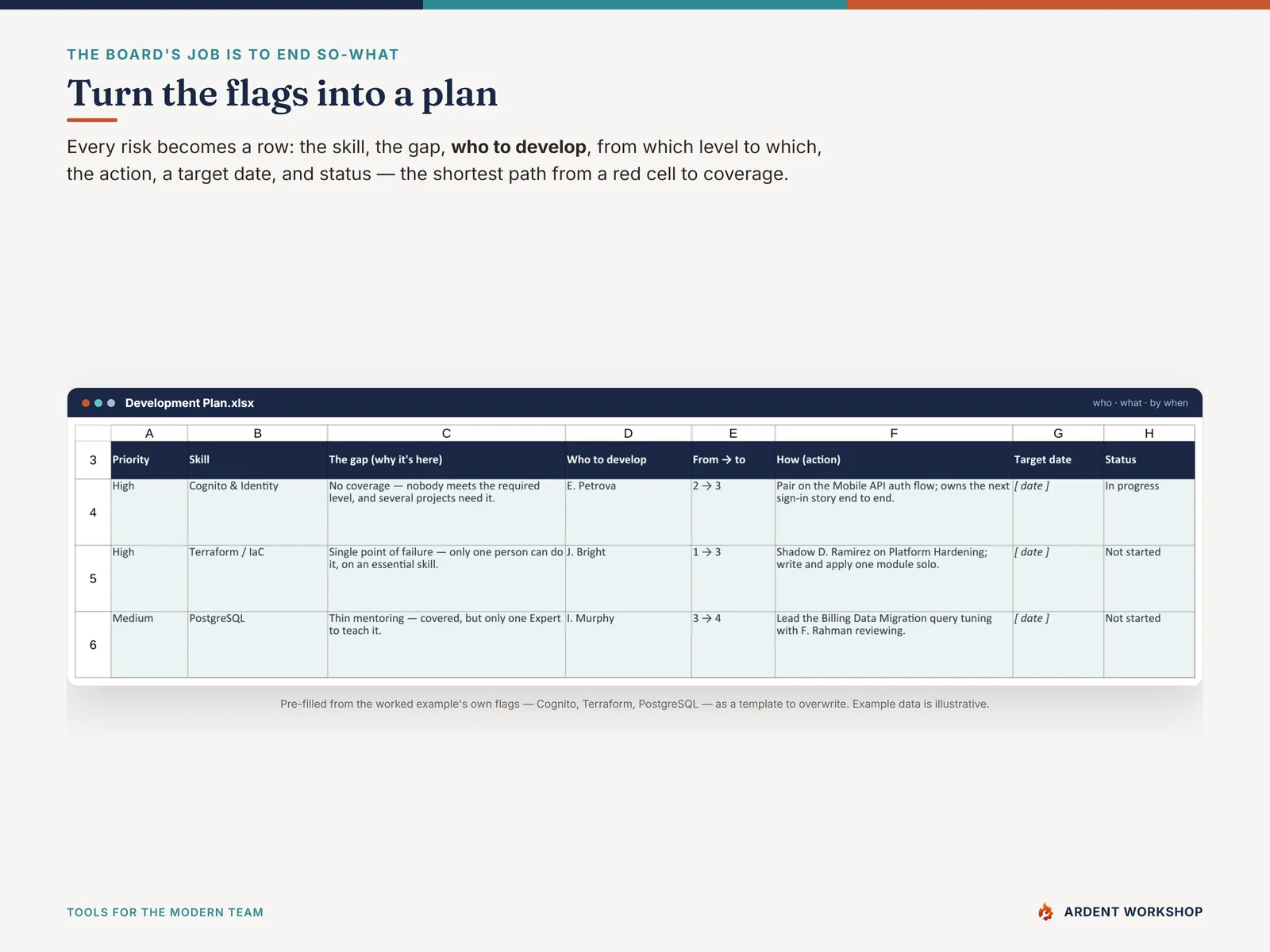Select column F header
The image size is (1270, 952).
pos(894,433)
